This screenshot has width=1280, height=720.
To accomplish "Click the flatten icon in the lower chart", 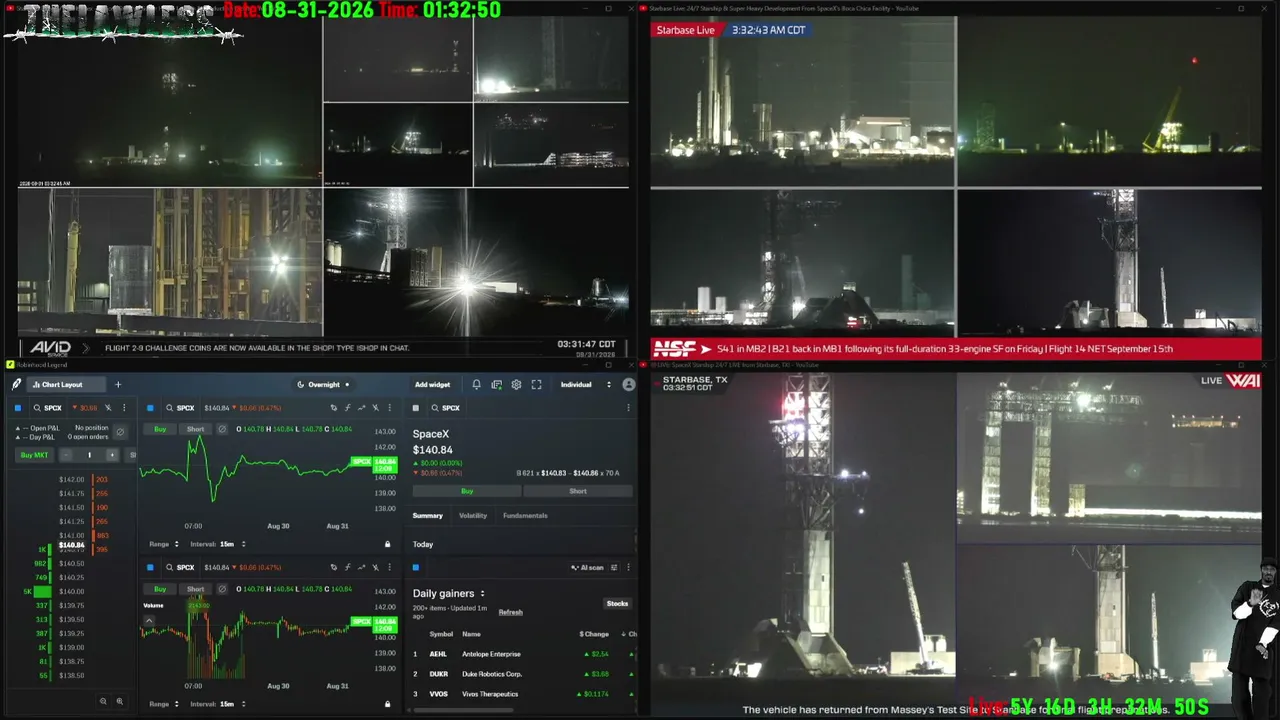I will [x=222, y=589].
